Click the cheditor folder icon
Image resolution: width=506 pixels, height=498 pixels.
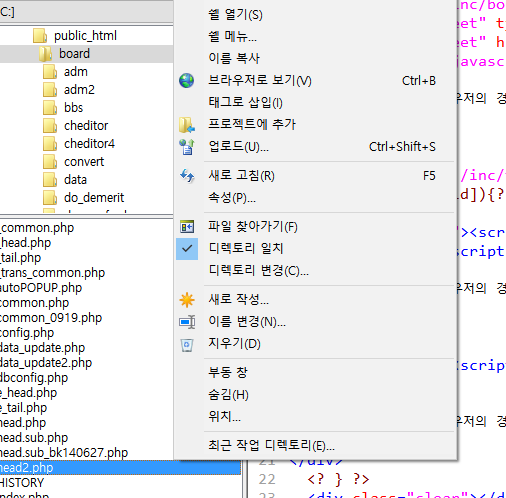coord(50,126)
